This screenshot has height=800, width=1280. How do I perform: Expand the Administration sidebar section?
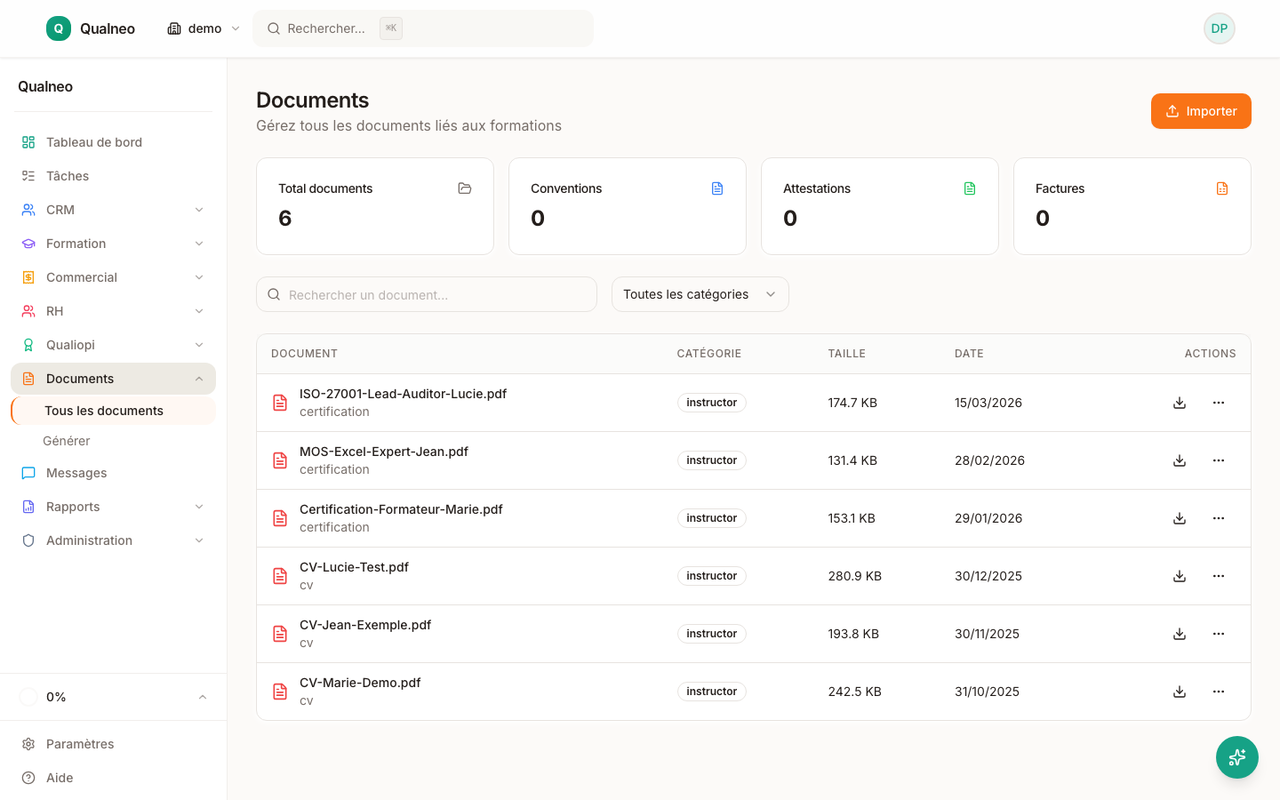(113, 541)
